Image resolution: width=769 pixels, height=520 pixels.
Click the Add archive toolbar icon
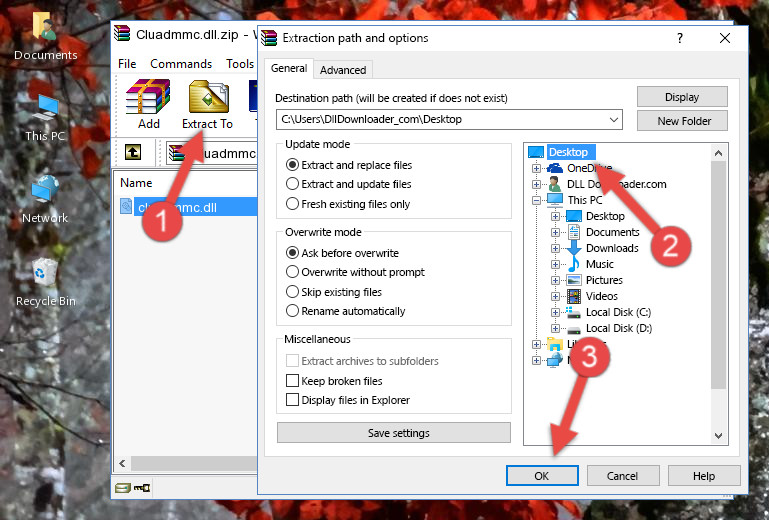[148, 97]
